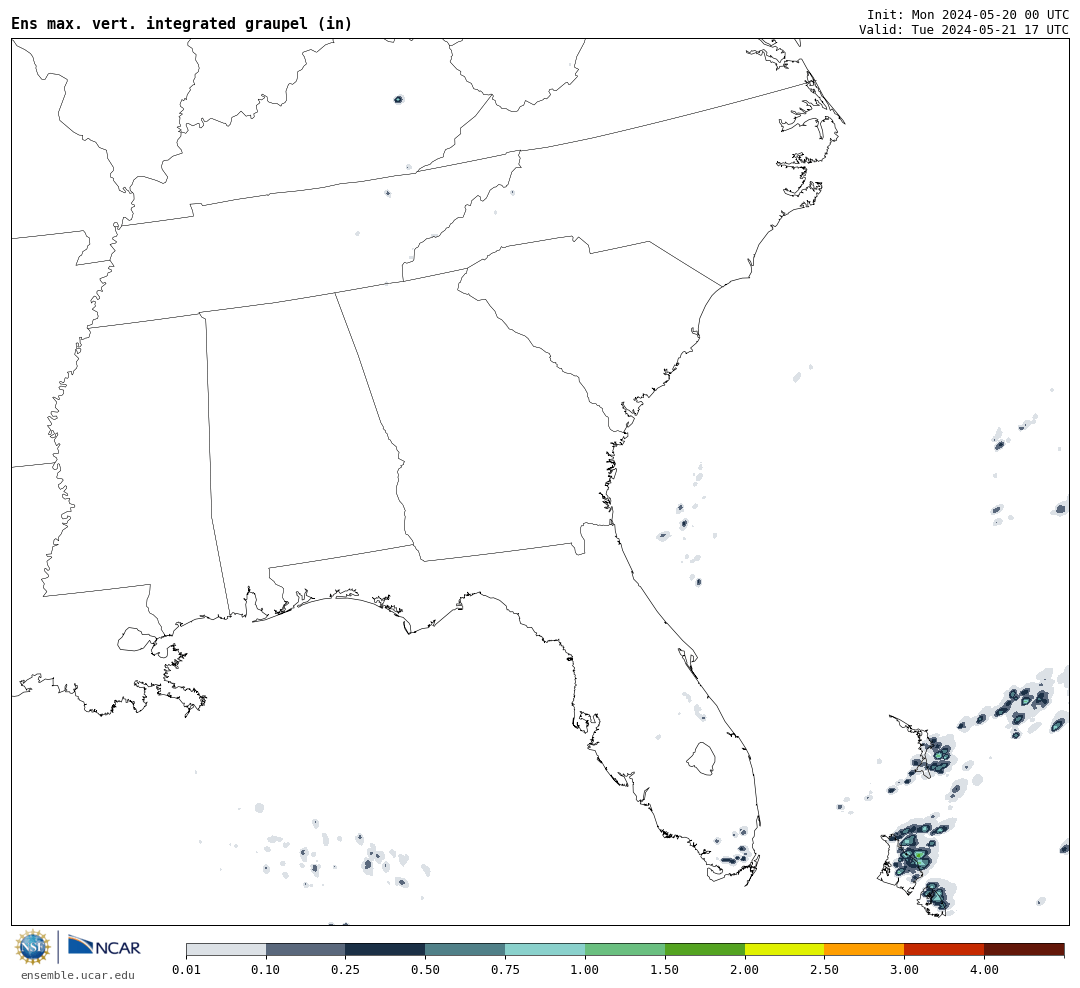Click the 1.50–2.00 green color swatch
Screen dimensions: 1080x988
tap(705, 949)
